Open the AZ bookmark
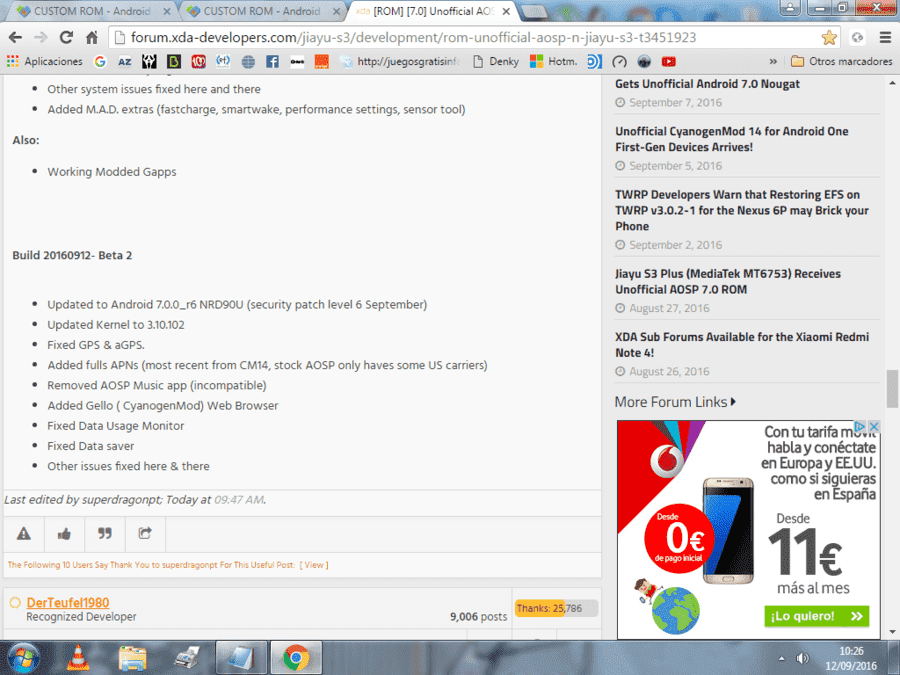Image resolution: width=900 pixels, height=675 pixels. click(125, 61)
